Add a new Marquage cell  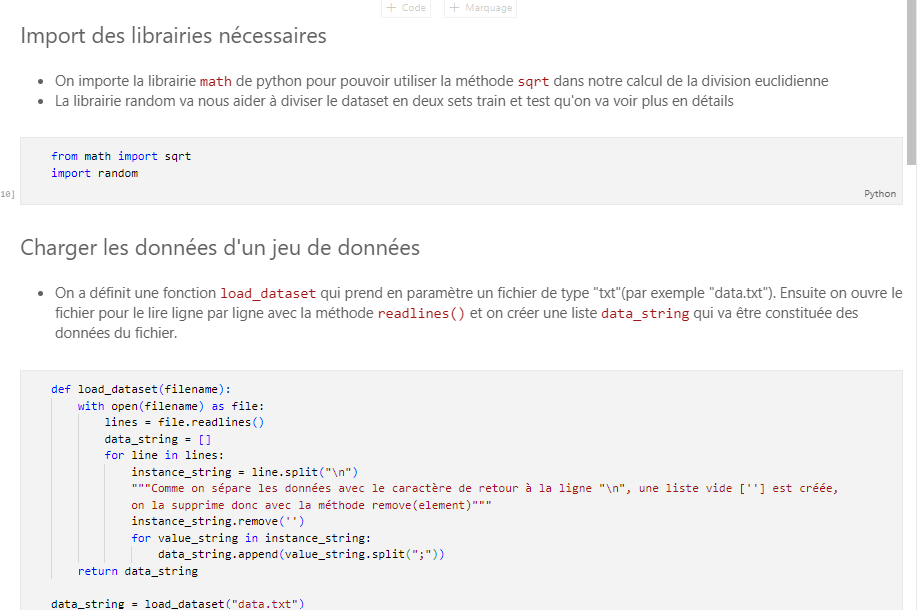coord(480,8)
